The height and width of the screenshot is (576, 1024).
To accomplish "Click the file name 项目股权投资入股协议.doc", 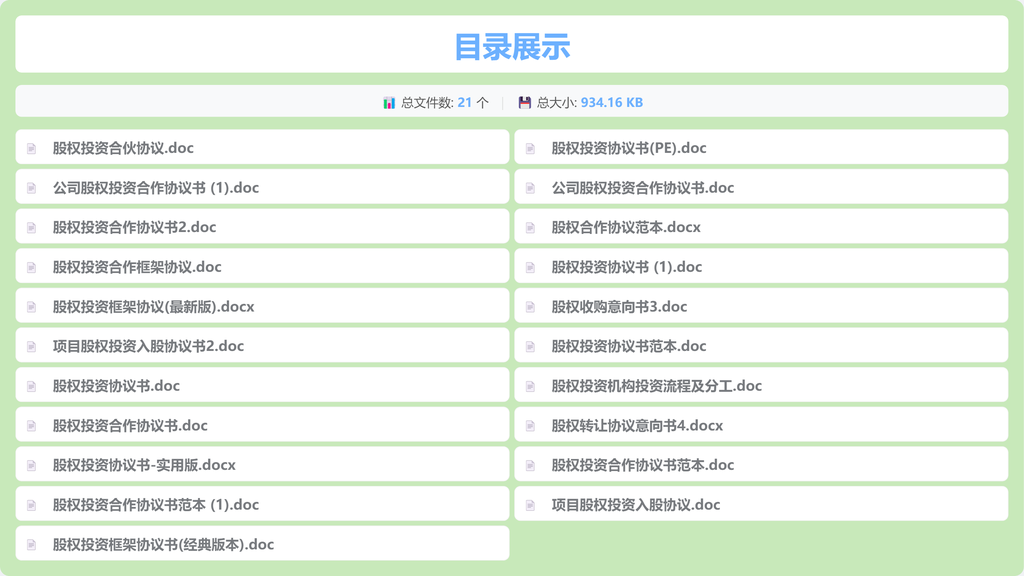I will 636,505.
